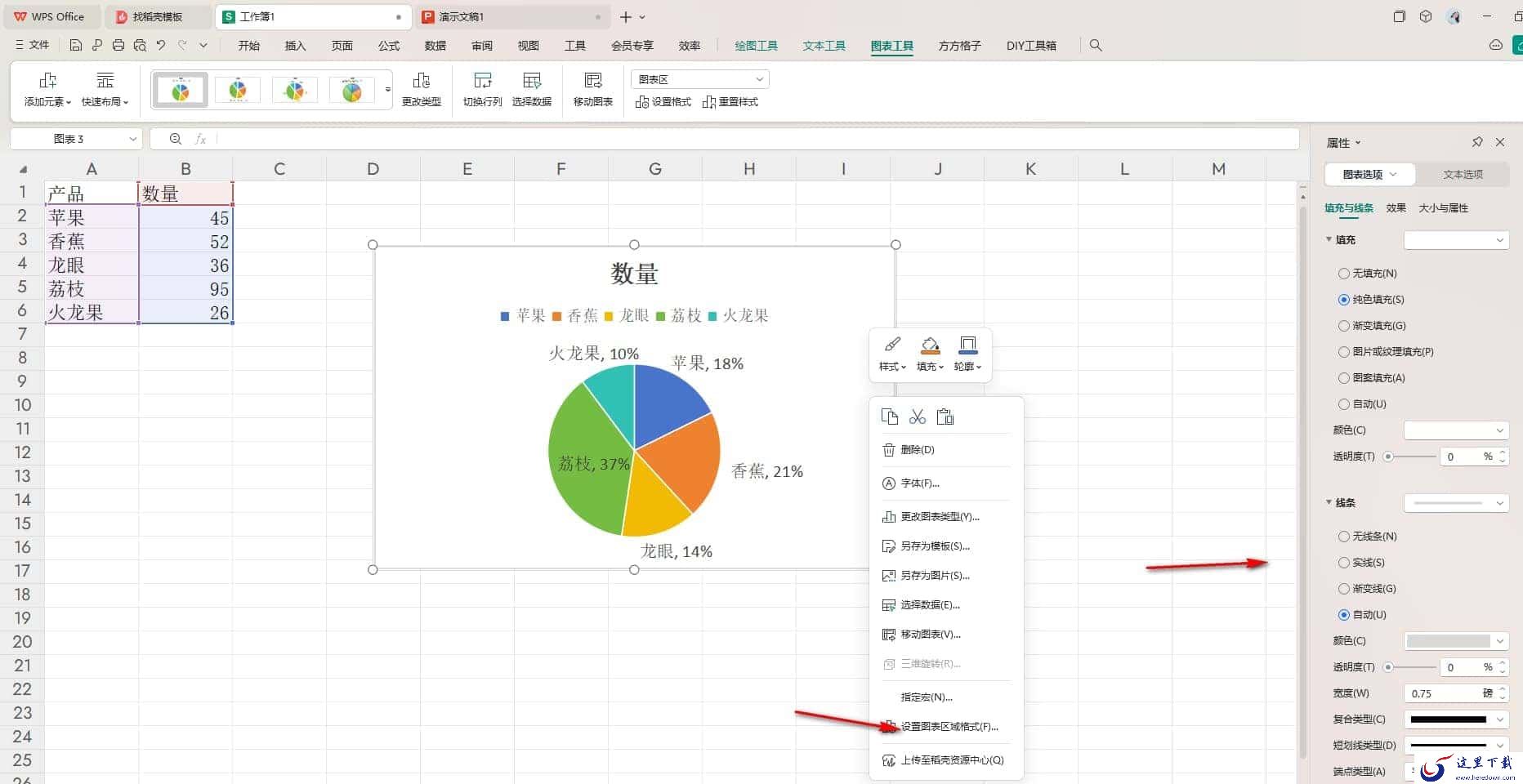Open the Chart Options dropdown in panel
This screenshot has width=1523, height=784.
(x=1369, y=174)
